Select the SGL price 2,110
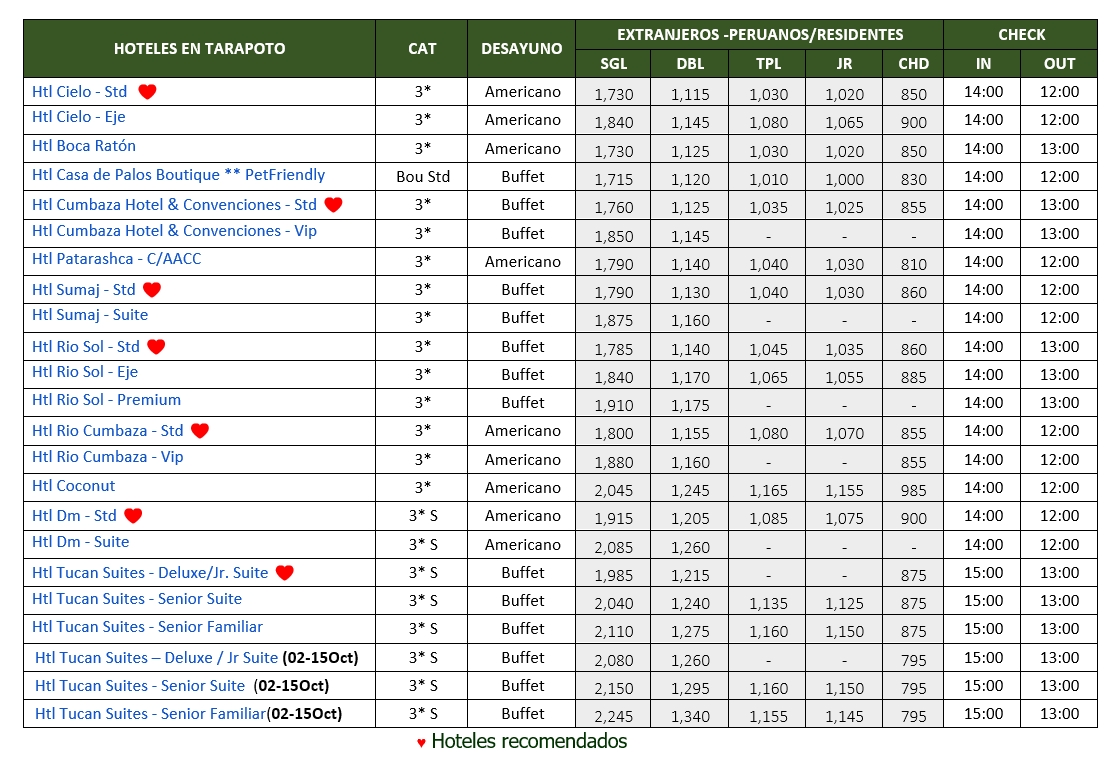Screen dimensions: 1117x758 click(614, 631)
